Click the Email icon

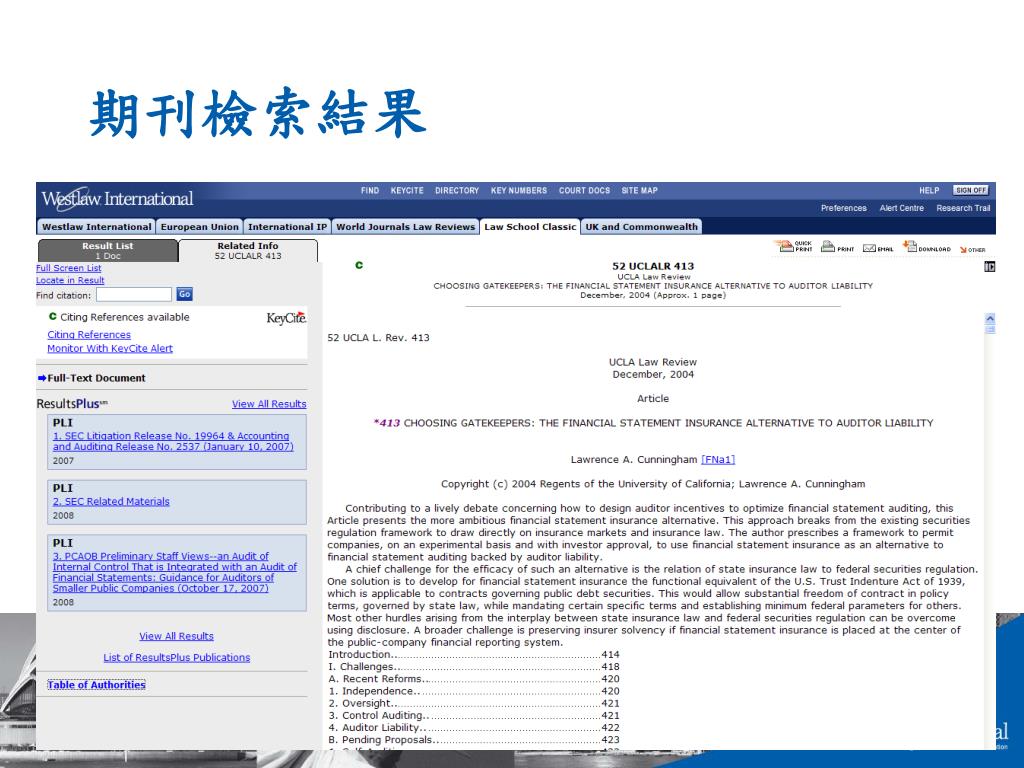click(878, 248)
